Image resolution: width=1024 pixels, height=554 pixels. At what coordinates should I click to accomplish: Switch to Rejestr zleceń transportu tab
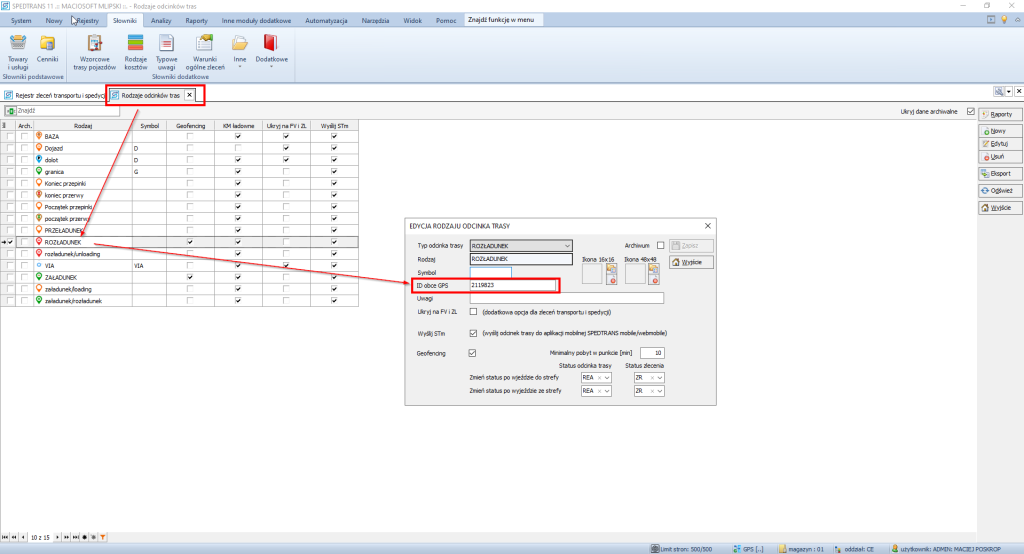(55, 95)
